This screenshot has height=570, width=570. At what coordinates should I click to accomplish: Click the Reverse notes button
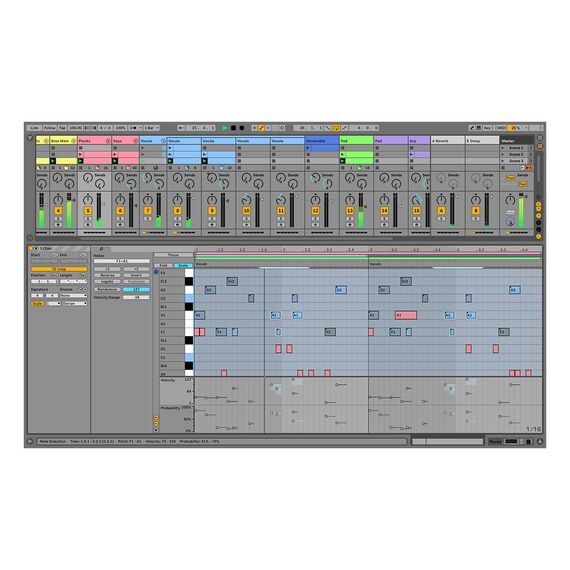point(107,275)
